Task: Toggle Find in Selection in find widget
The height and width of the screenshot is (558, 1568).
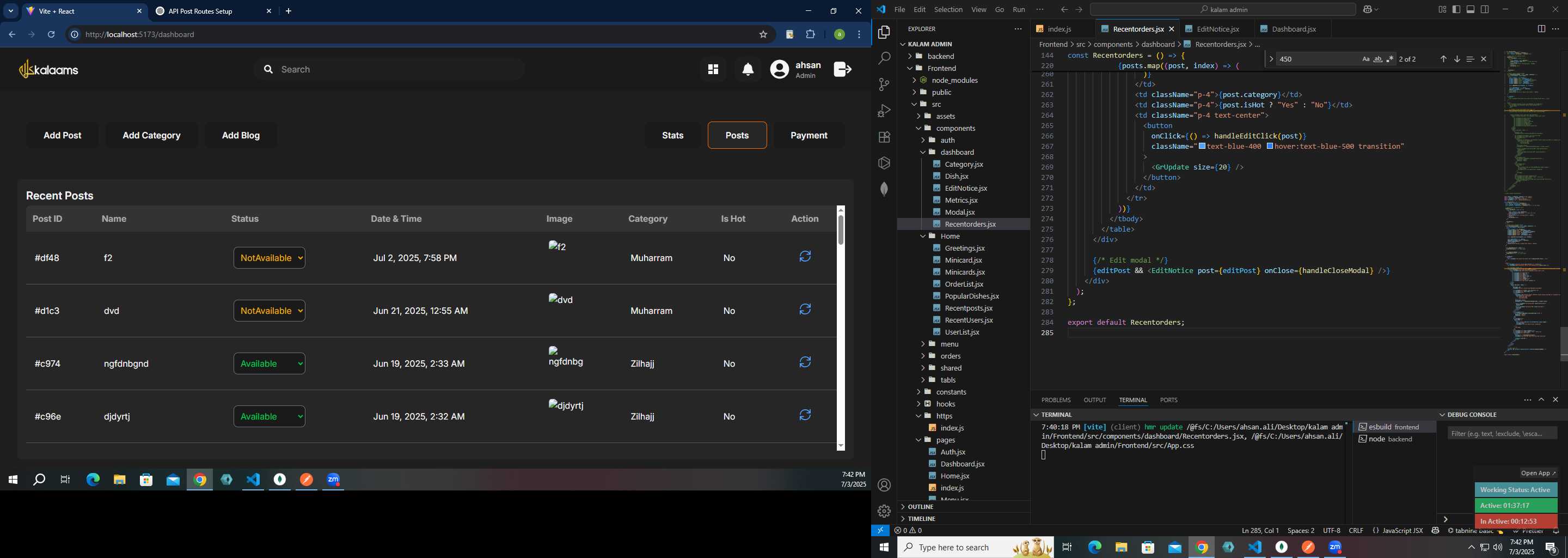Action: click(x=1470, y=59)
